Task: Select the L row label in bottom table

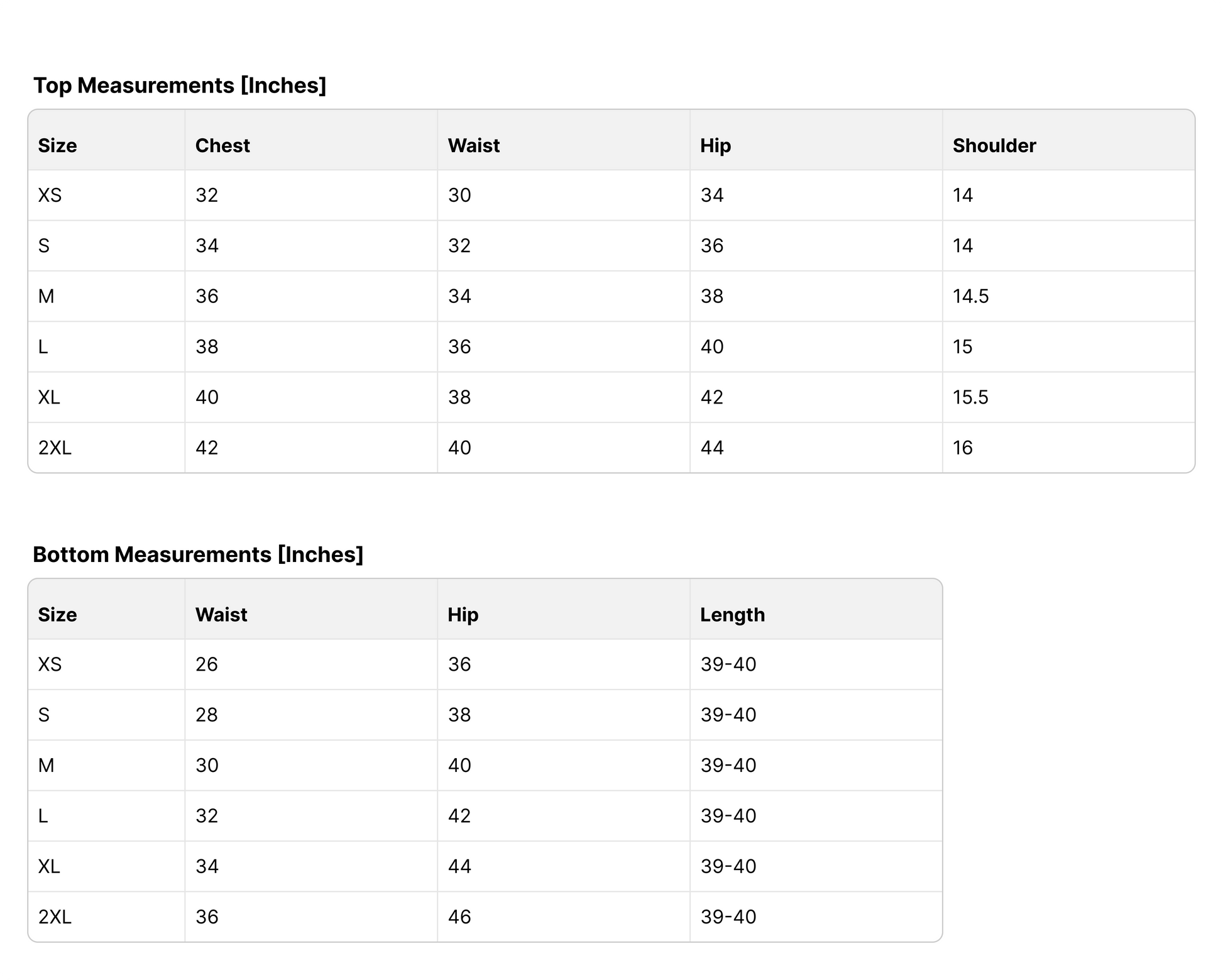Action: 43,816
